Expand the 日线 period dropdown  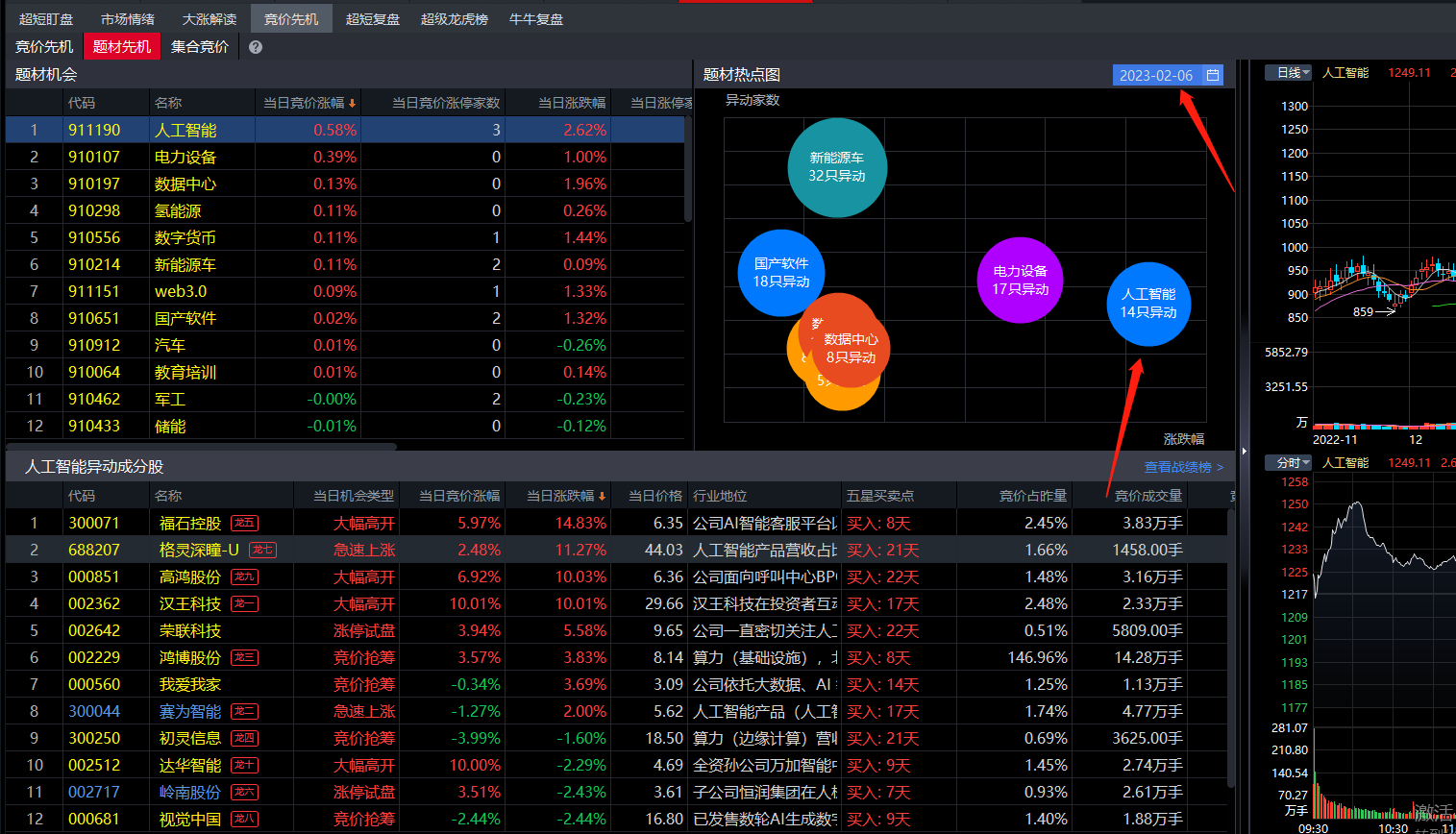pyautogui.click(x=1293, y=73)
